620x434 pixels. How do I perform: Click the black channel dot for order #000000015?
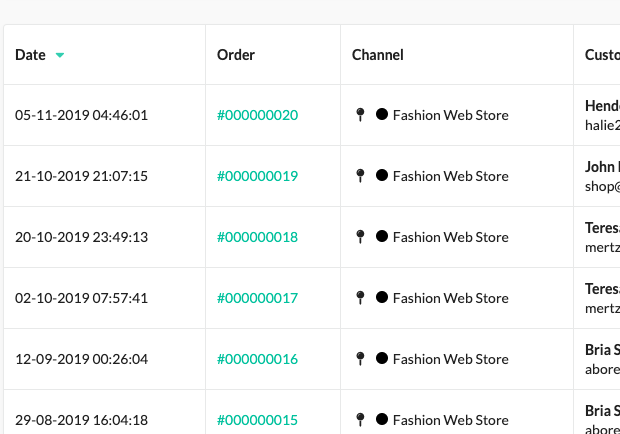382,419
